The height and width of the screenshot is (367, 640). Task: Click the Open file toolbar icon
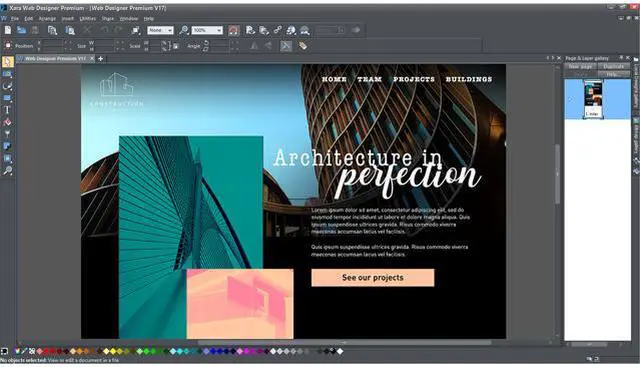pyautogui.click(x=21, y=30)
